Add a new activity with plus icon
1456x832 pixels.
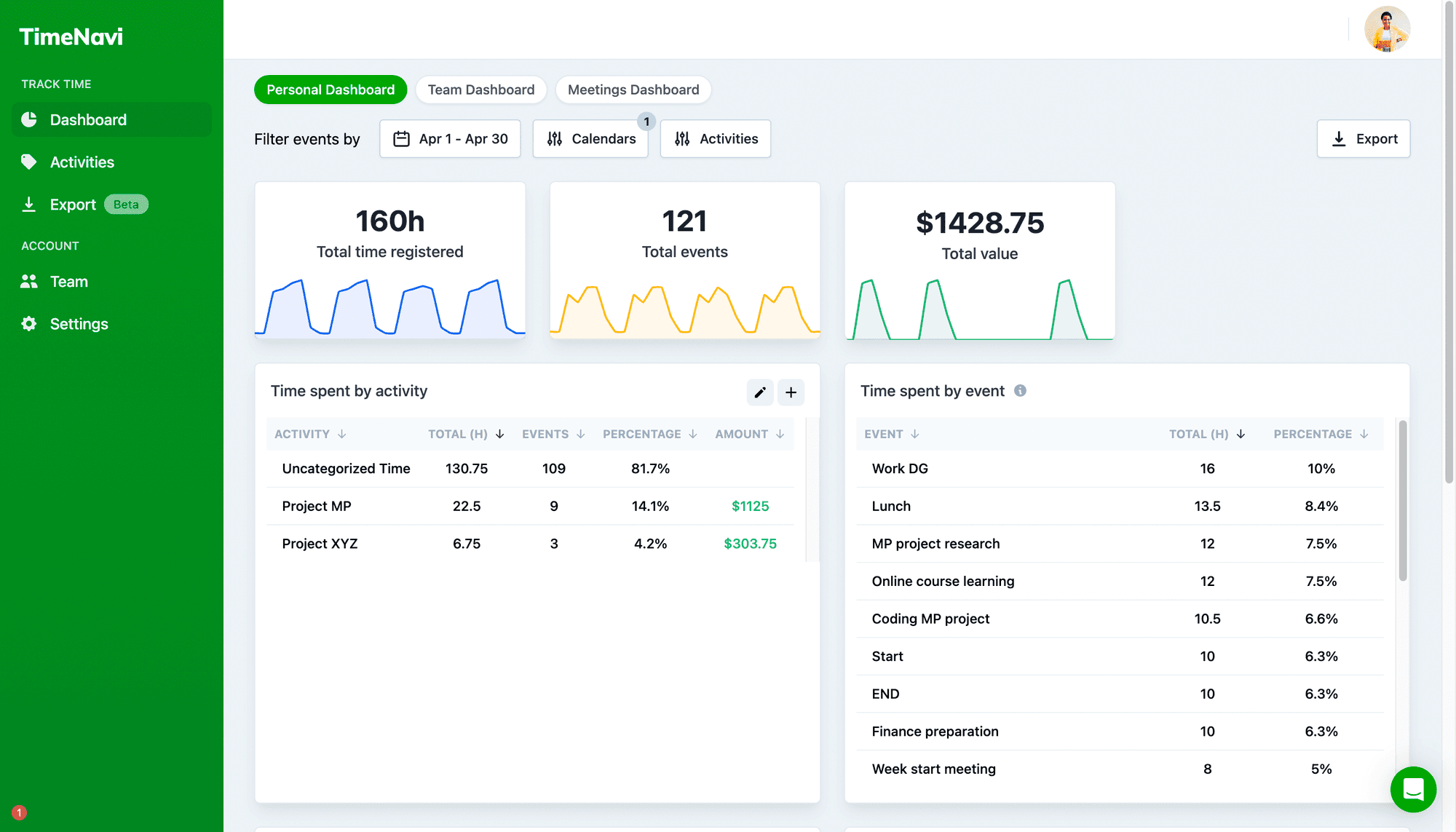tap(791, 392)
